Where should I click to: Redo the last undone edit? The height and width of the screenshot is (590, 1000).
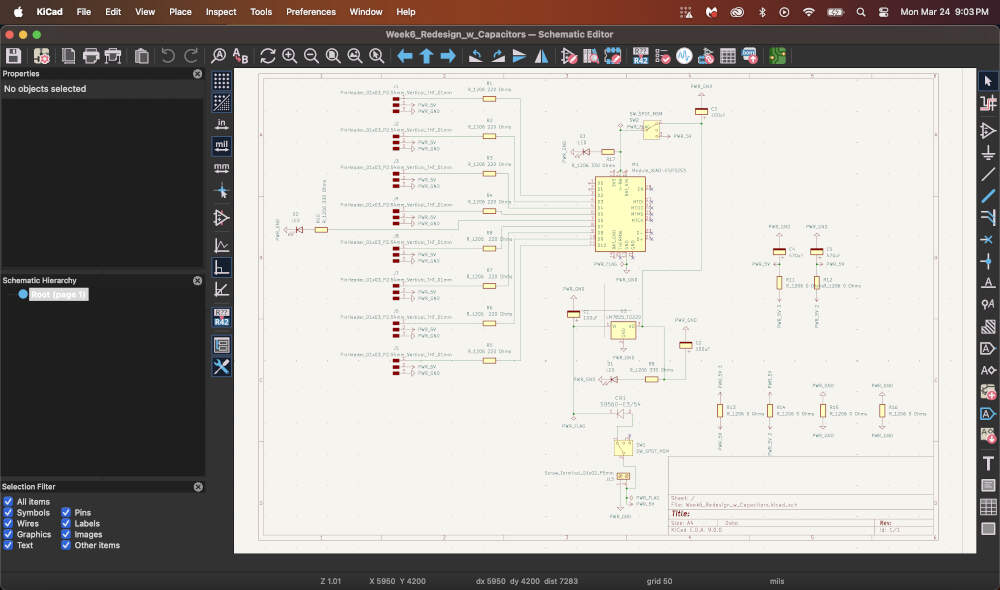coord(191,56)
